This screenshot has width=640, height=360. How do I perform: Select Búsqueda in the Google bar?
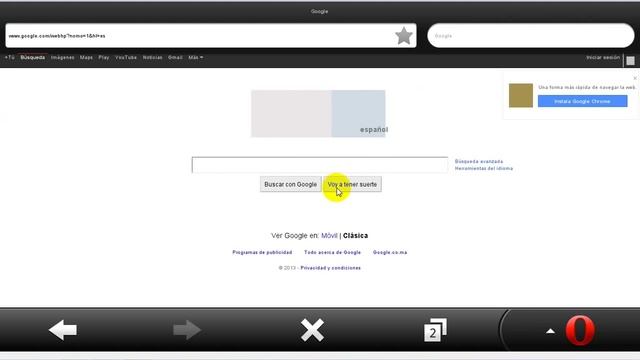[x=33, y=58]
